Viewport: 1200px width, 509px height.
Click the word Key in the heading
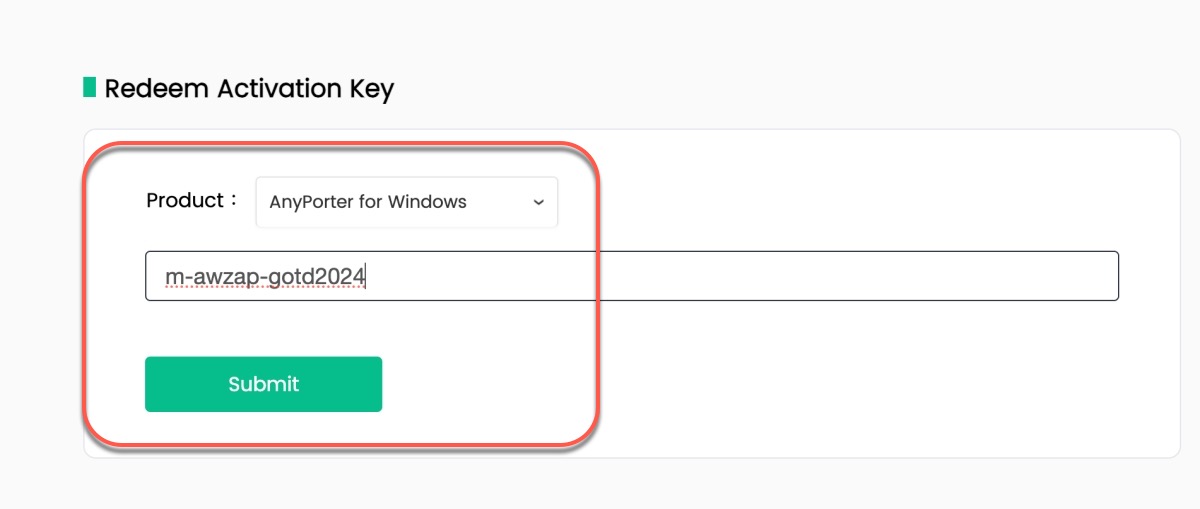pos(371,89)
